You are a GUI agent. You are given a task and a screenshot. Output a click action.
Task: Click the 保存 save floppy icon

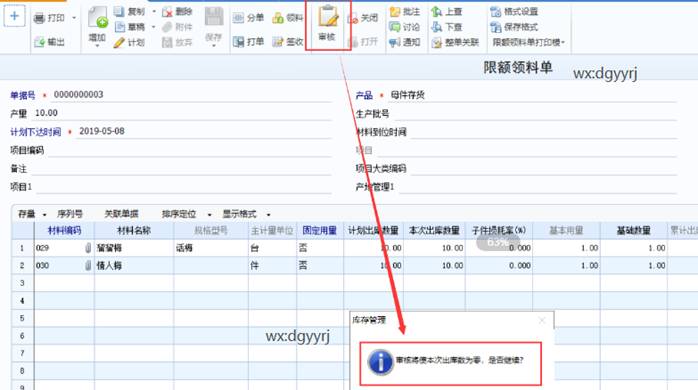(x=214, y=17)
